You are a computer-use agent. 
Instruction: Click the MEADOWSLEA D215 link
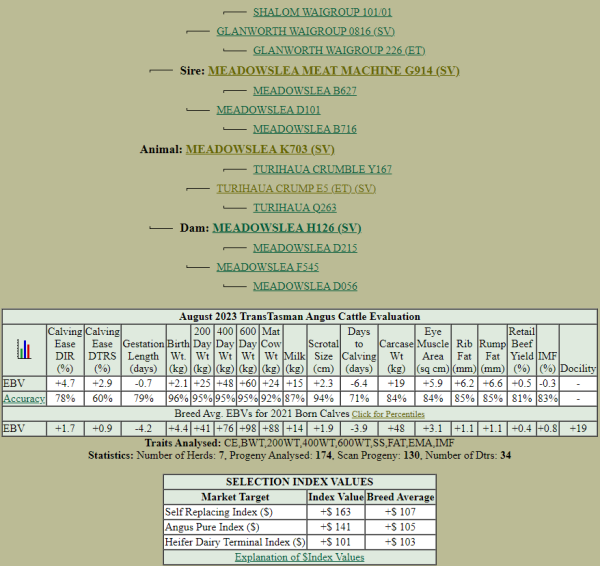coord(304,247)
